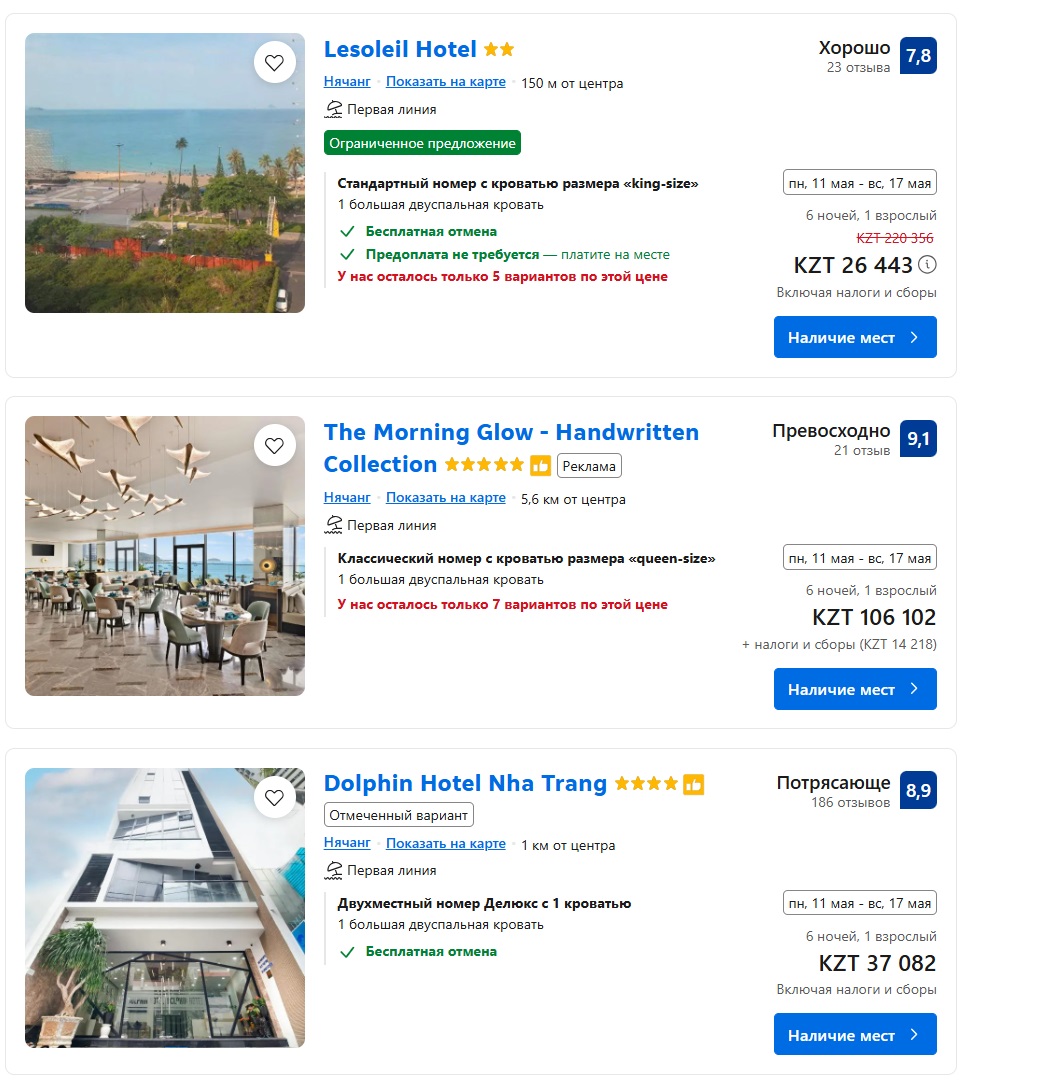Open Dolphin Hotel Nha Trang title link
This screenshot has height=1091, width=1058.
(x=465, y=784)
